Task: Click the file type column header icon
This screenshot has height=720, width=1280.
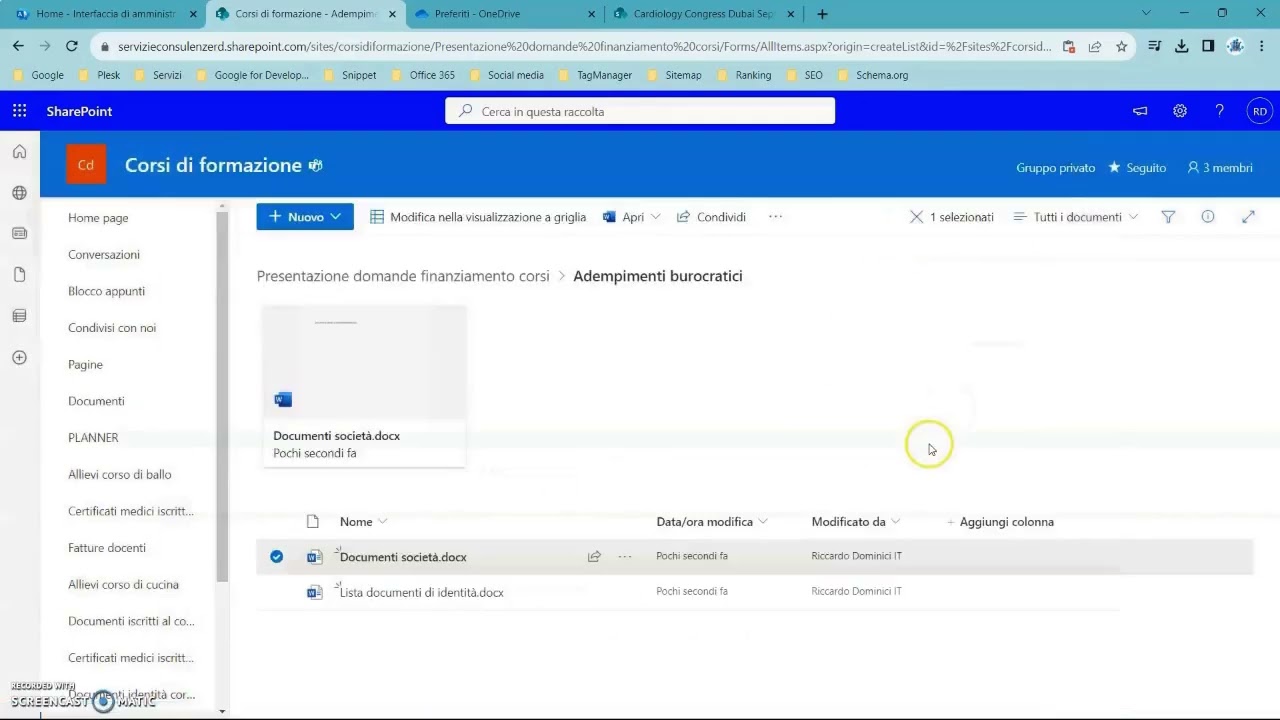Action: [x=313, y=521]
